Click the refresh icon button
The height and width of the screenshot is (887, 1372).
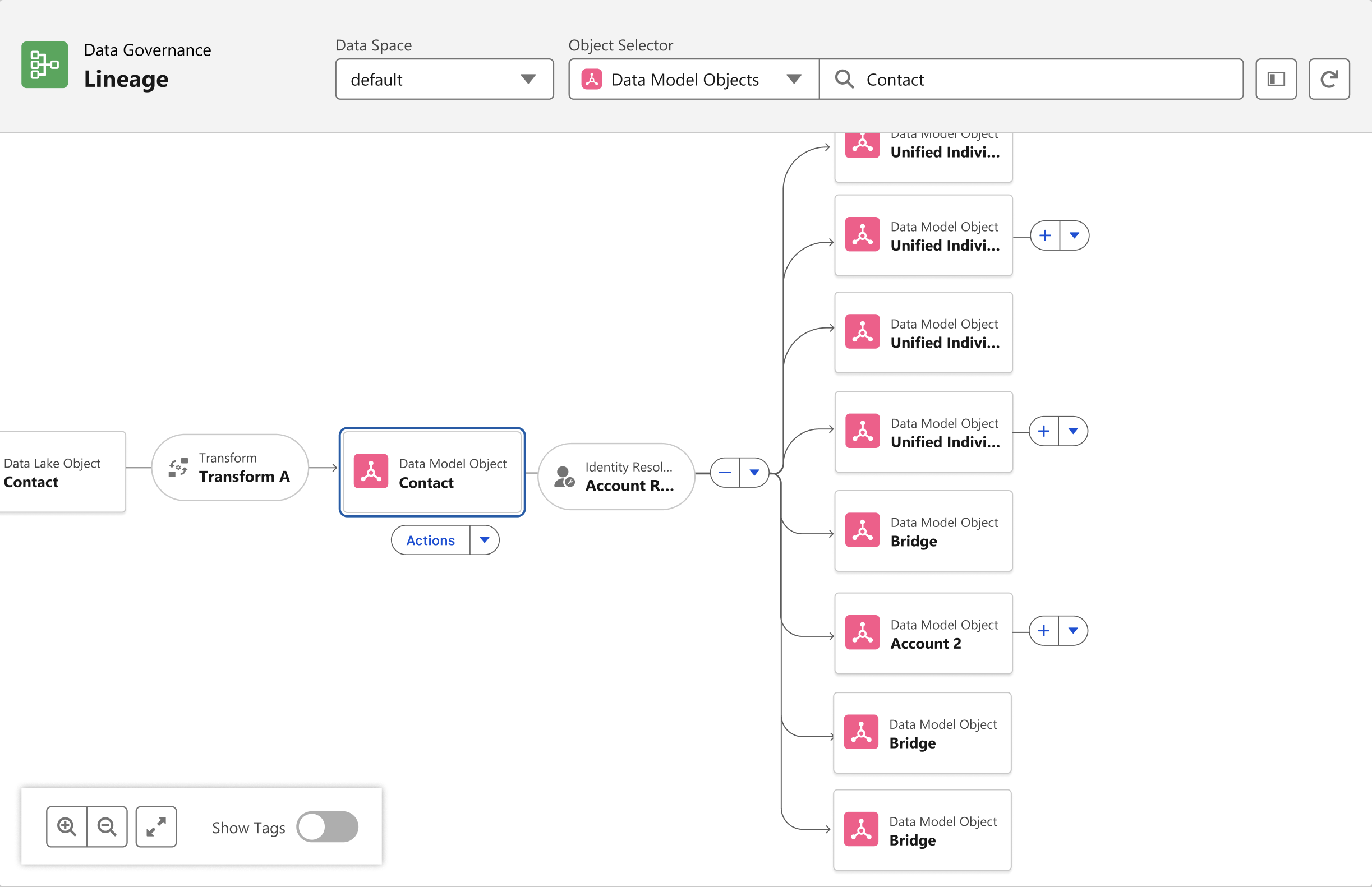[x=1329, y=79]
